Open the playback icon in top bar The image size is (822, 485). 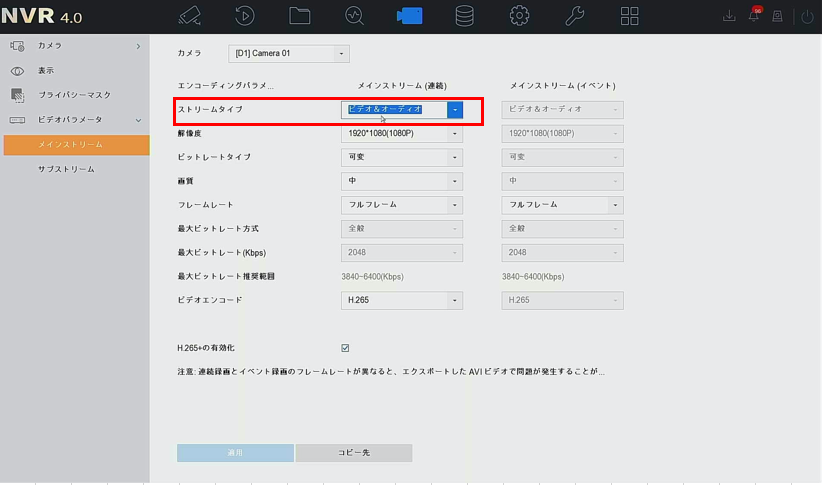point(244,16)
